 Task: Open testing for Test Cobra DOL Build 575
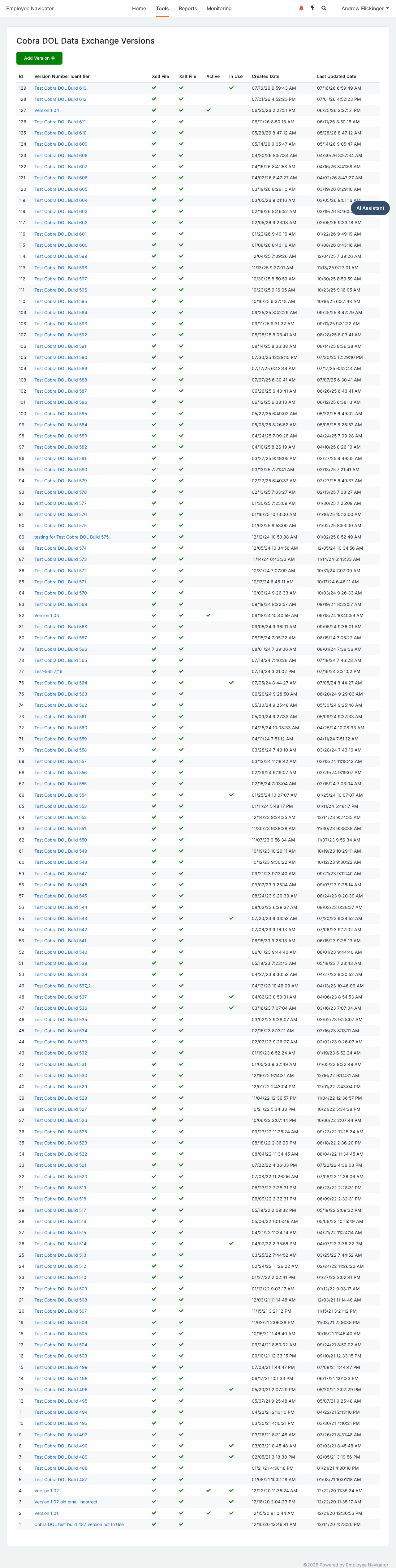(71, 537)
